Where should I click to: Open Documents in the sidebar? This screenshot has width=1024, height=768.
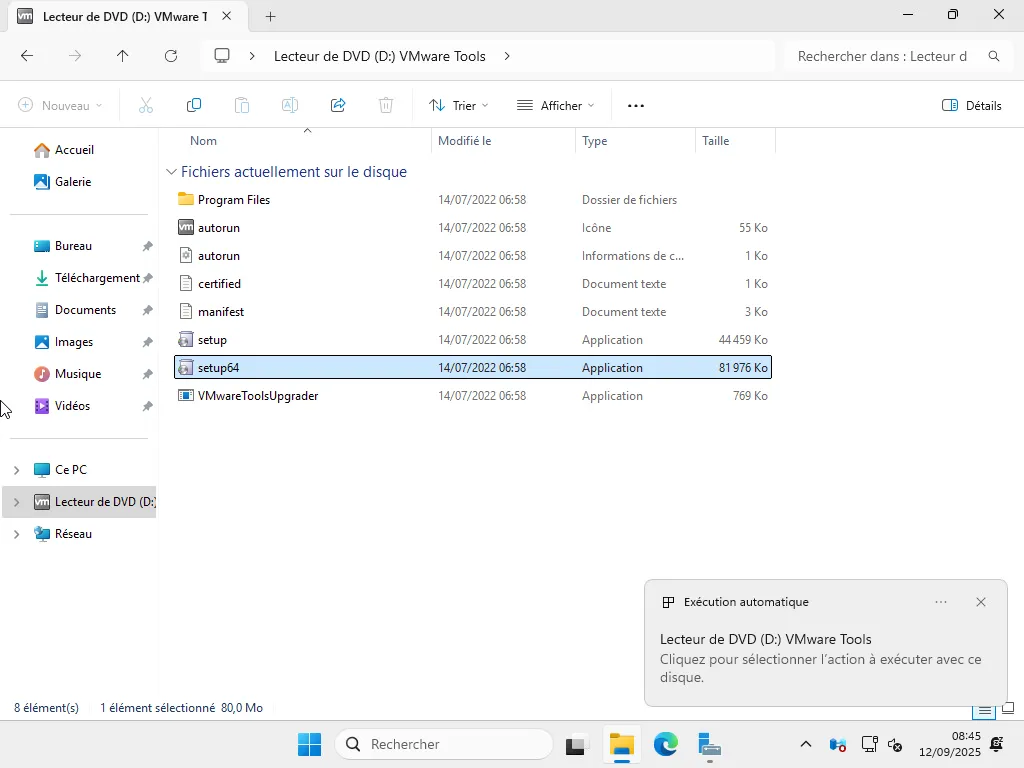tap(85, 310)
